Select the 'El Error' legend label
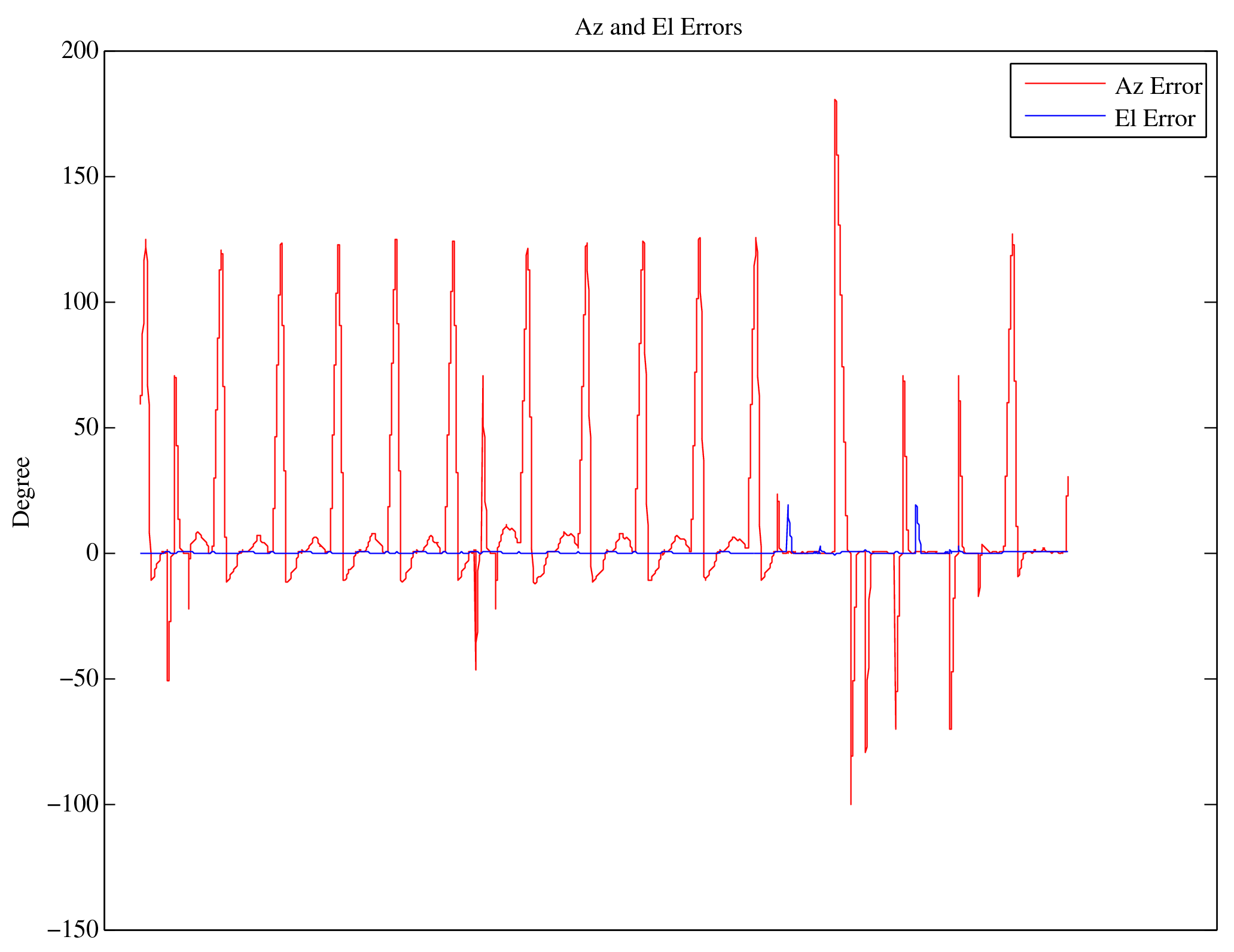The width and height of the screenshot is (1234, 952). click(x=1154, y=118)
